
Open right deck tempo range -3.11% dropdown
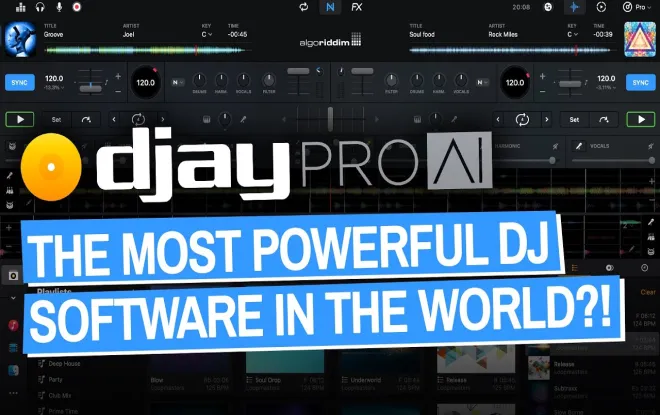coord(606,88)
